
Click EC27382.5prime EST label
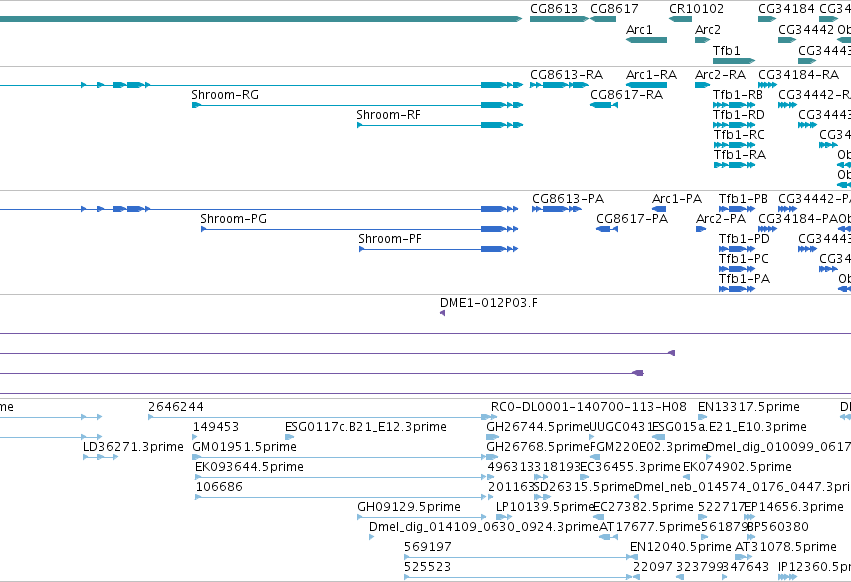click(643, 507)
